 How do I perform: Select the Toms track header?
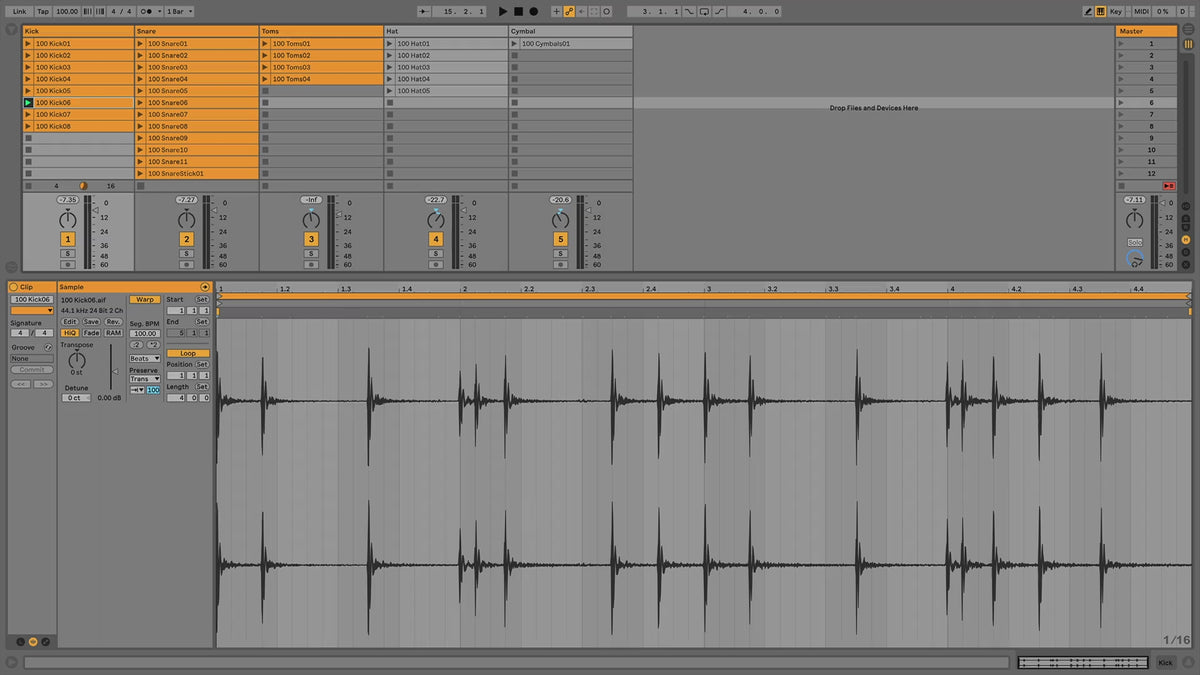point(320,31)
